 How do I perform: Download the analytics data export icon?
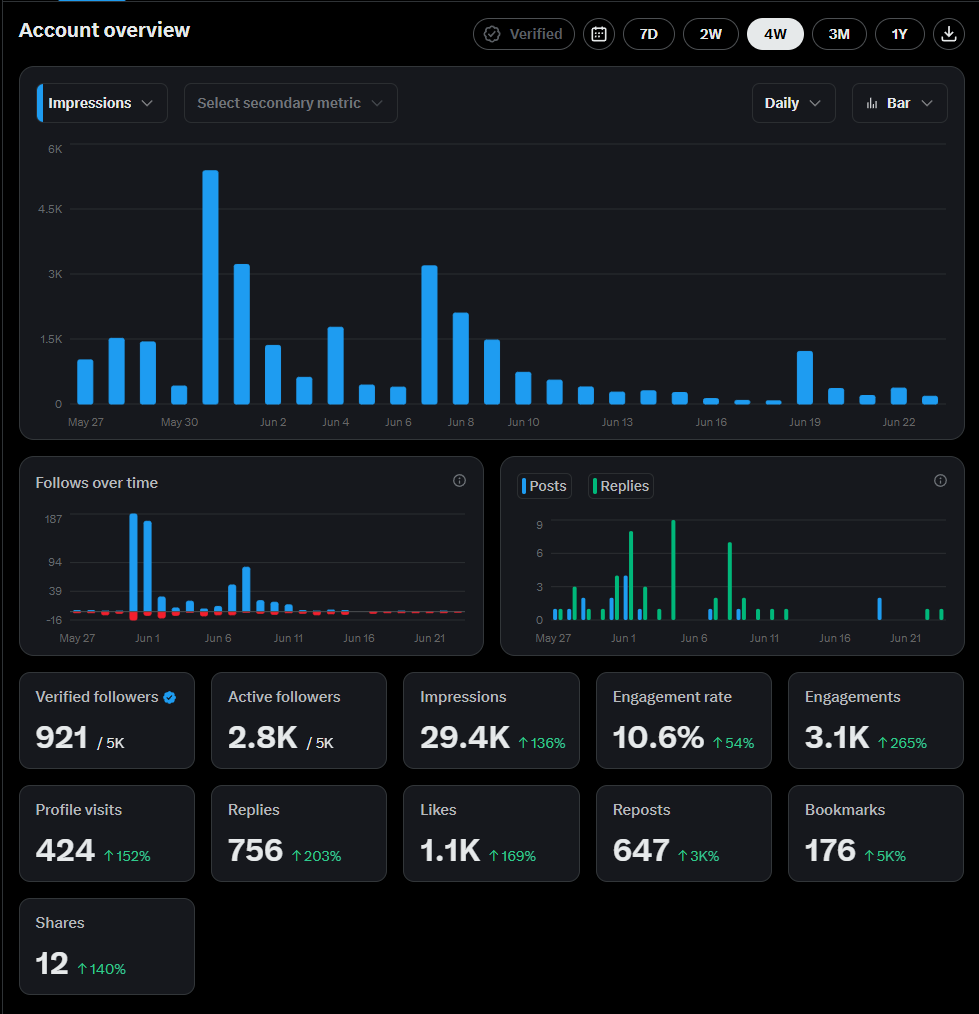949,34
